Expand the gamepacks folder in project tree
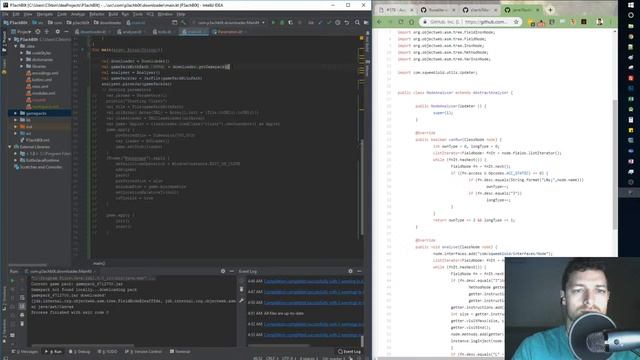The width and height of the screenshot is (640, 360). pos(16,113)
